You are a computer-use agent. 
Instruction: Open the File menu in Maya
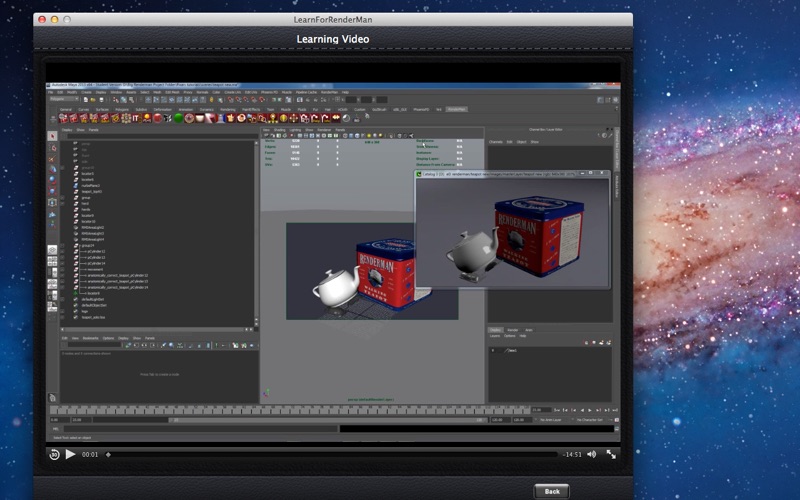point(51,92)
